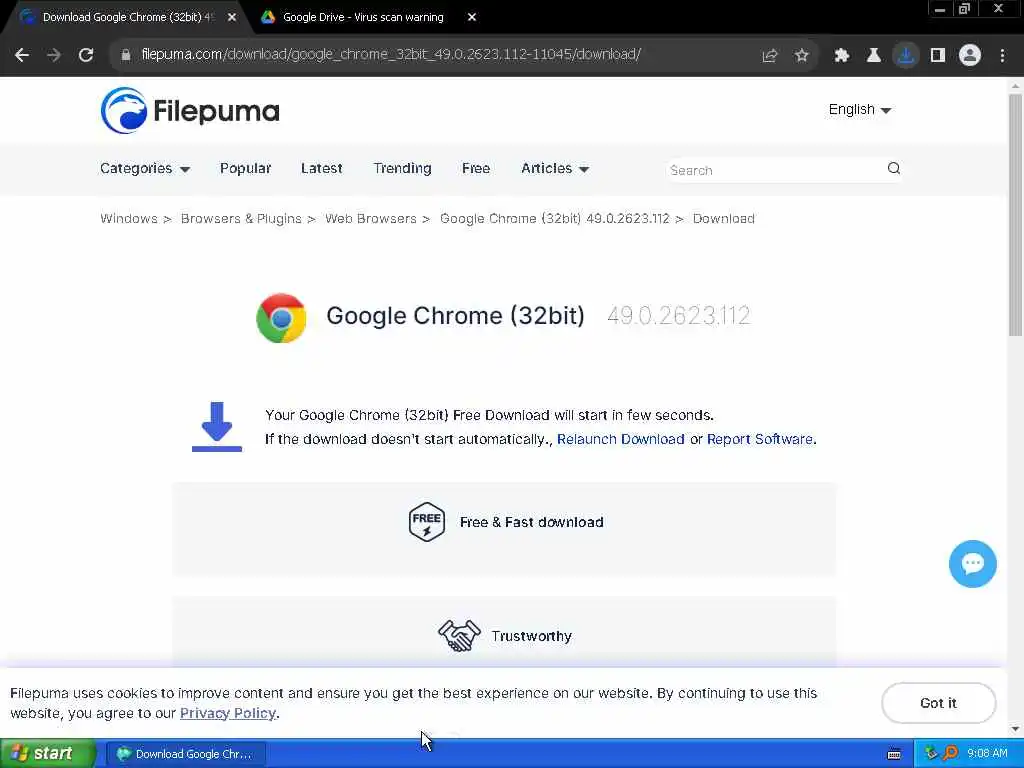Bookmark this page with the star

pos(802,56)
